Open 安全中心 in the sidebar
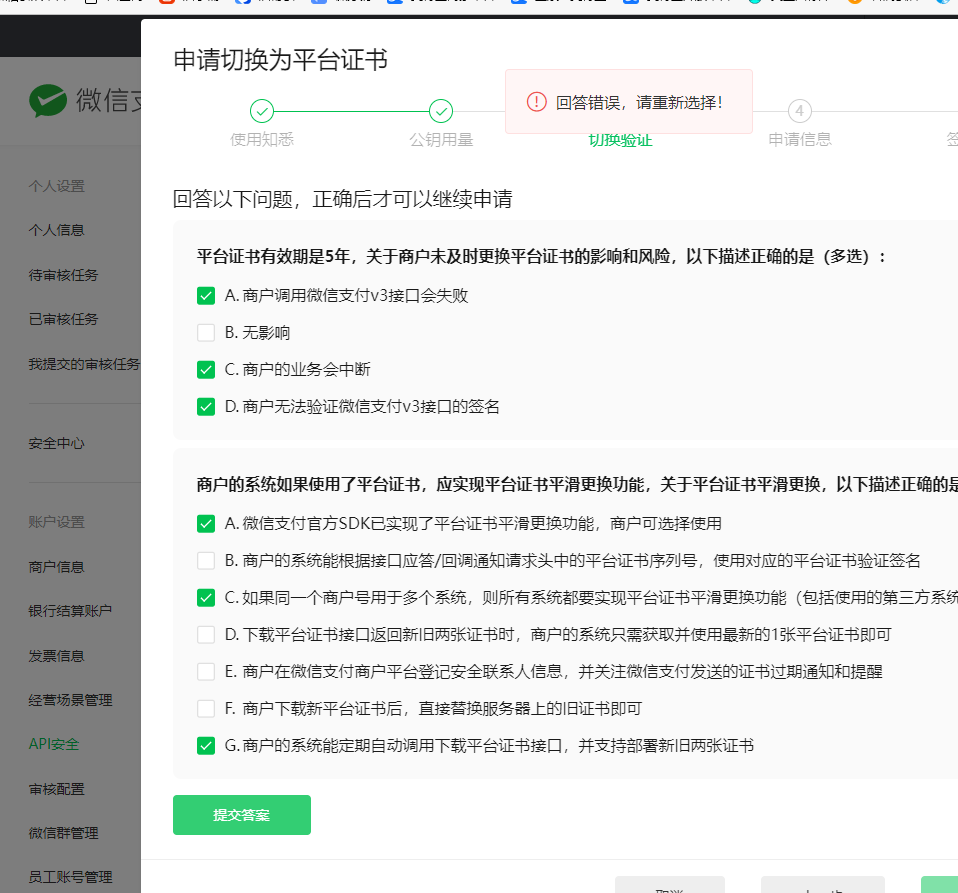 click(x=56, y=443)
